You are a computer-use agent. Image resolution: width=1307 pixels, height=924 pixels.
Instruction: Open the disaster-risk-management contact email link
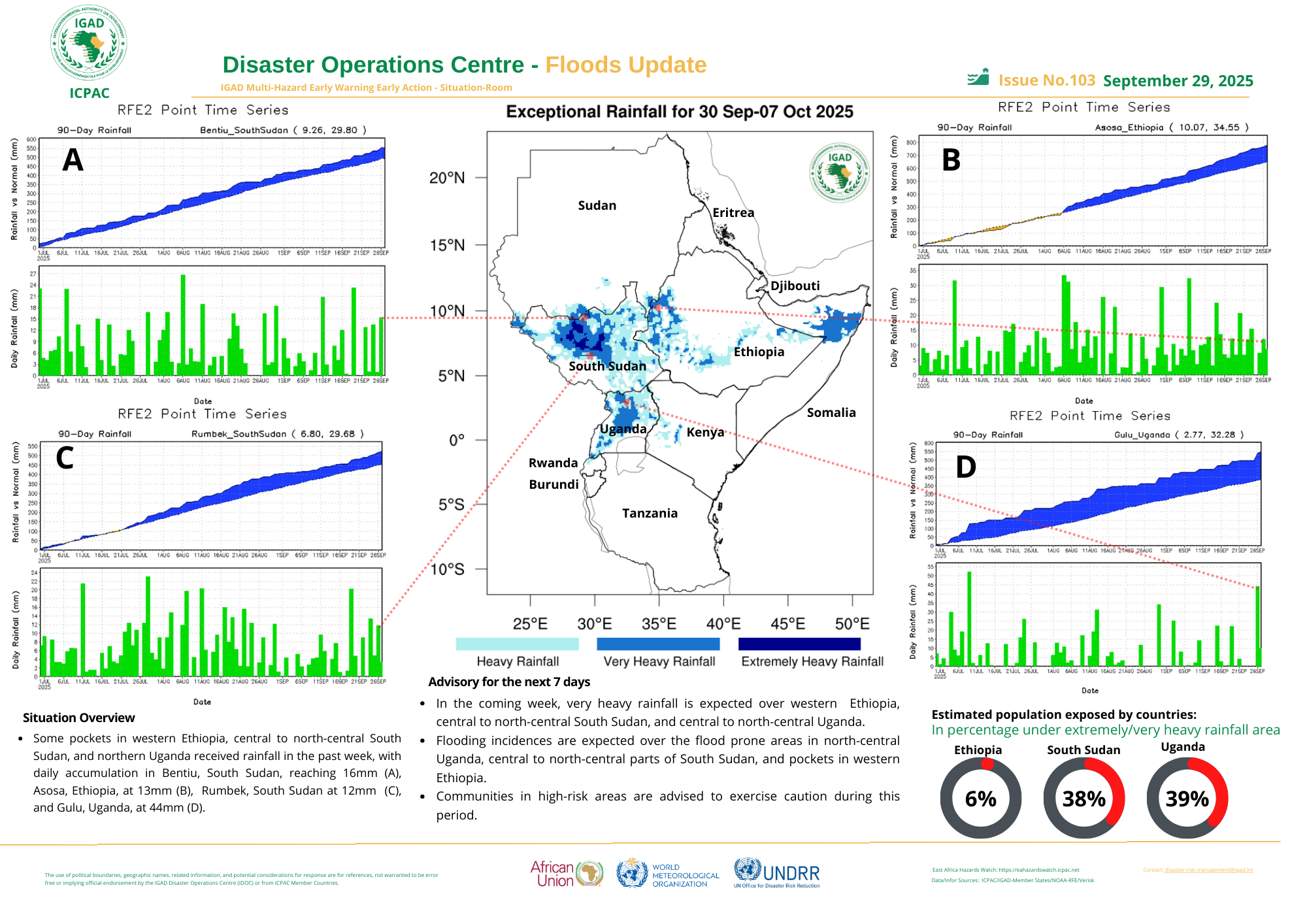pos(1208,870)
